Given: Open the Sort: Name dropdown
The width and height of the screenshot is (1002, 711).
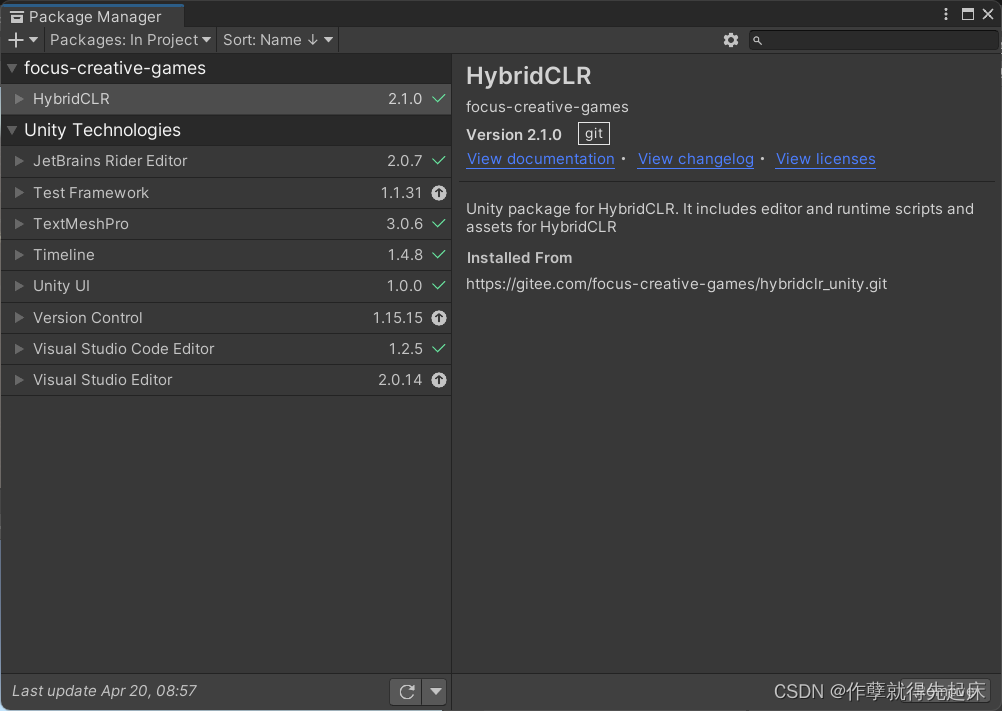Looking at the screenshot, I should tap(277, 40).
